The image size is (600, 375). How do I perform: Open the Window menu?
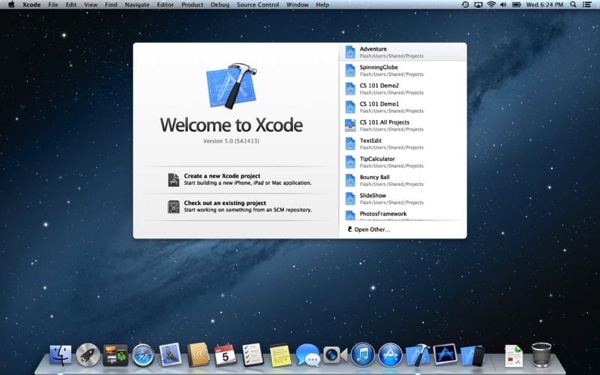pos(297,5)
